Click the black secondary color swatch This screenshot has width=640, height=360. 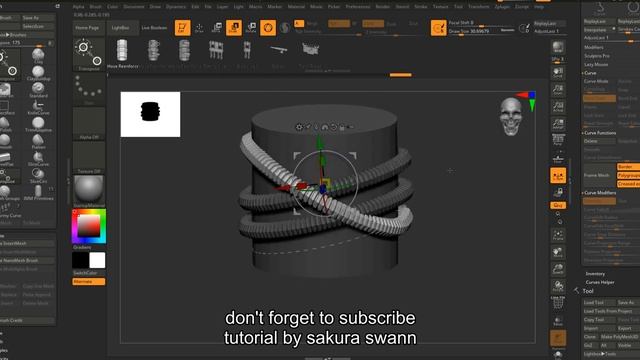click(80, 260)
